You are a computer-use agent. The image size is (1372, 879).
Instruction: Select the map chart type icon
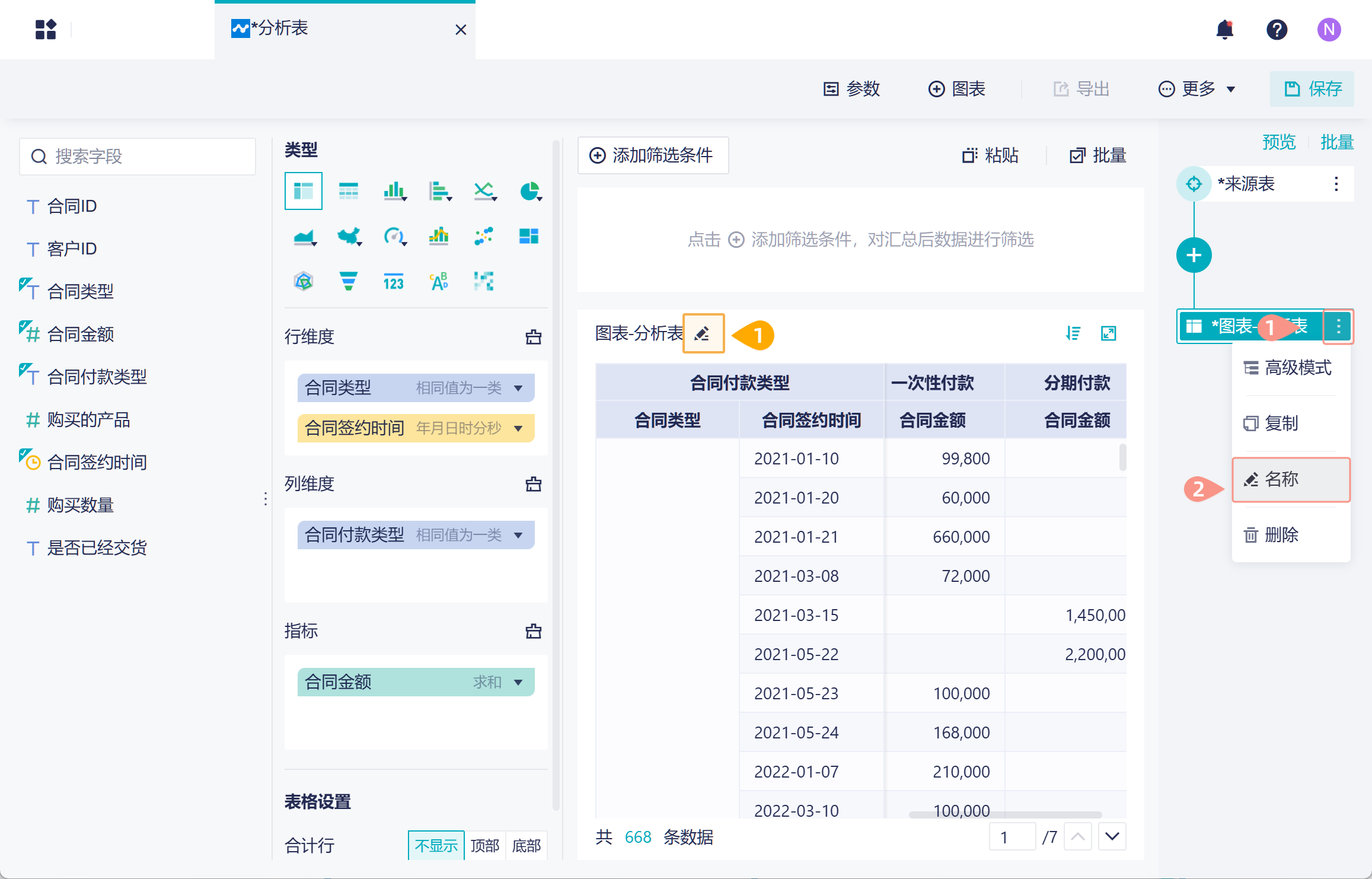349,236
